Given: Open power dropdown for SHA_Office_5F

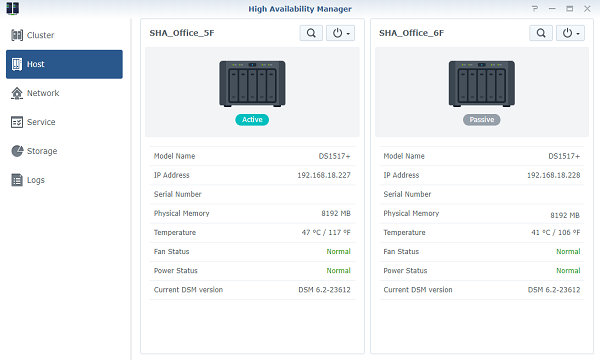Looking at the screenshot, I should click(341, 33).
